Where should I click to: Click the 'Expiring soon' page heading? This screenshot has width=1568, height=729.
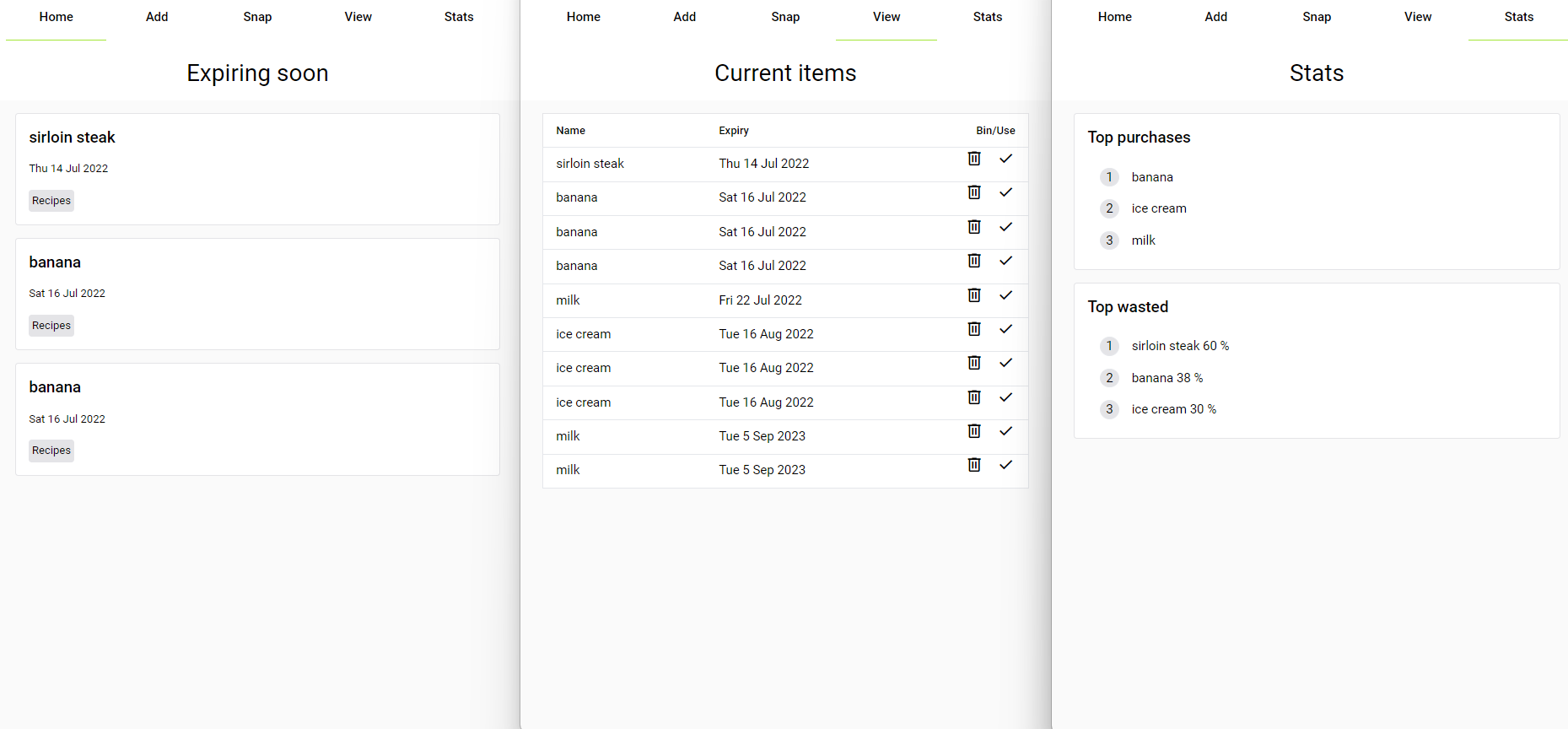coord(257,73)
